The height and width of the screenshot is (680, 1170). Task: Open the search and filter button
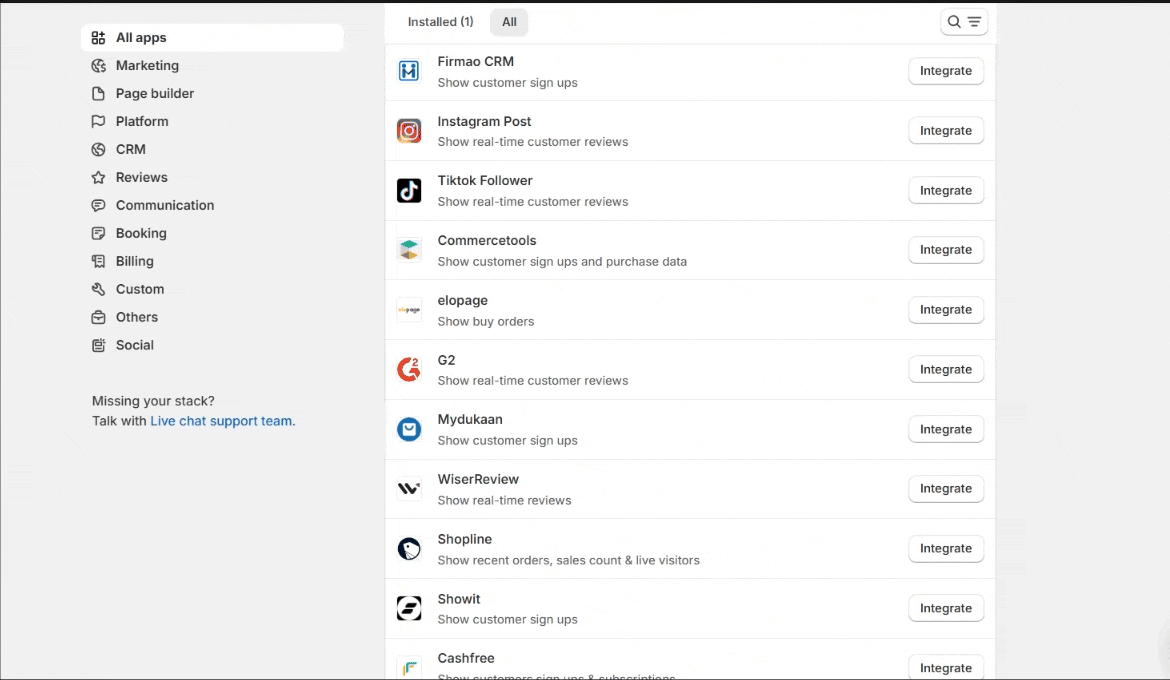click(964, 22)
